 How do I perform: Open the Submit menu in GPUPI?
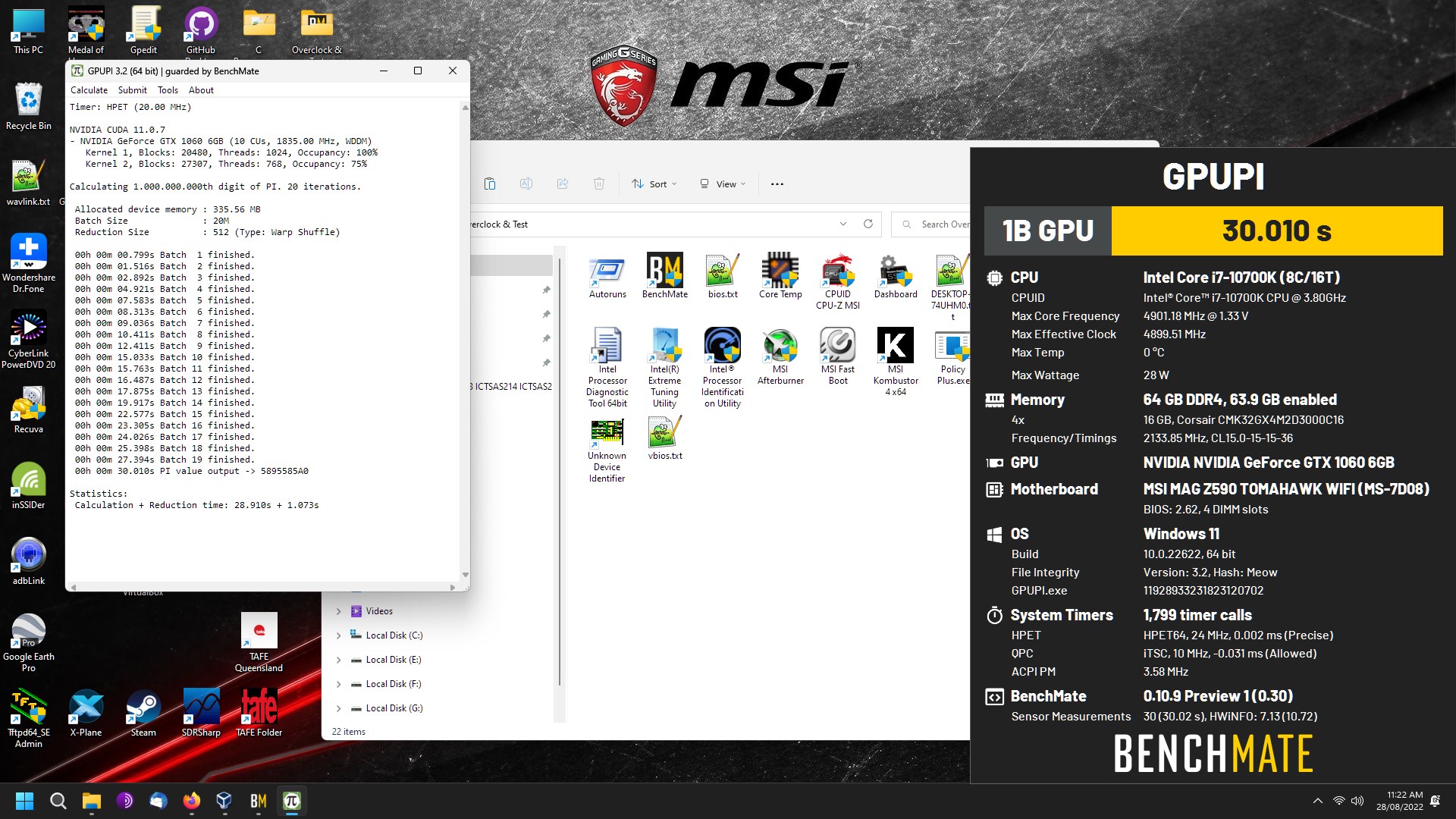coord(132,89)
